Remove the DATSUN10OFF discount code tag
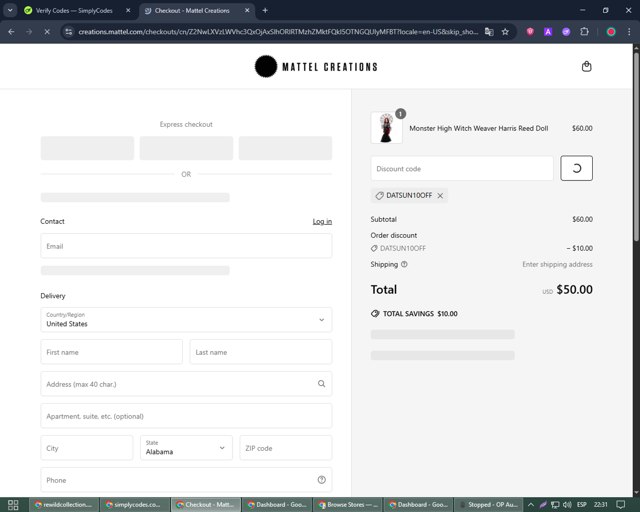The width and height of the screenshot is (640, 512). [x=440, y=196]
